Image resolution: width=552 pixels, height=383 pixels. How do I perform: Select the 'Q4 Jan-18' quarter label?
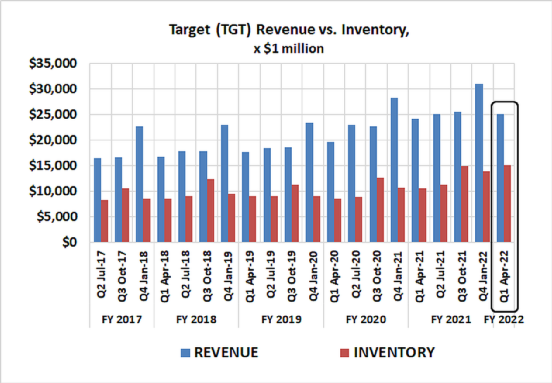point(144,276)
